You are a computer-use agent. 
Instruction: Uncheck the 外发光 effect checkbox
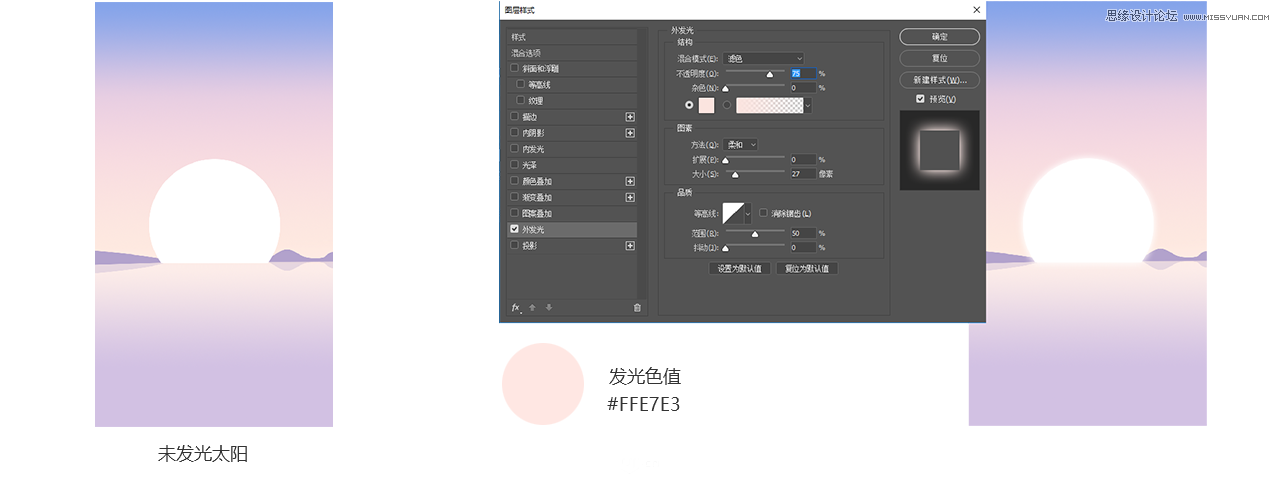pyautogui.click(x=515, y=229)
